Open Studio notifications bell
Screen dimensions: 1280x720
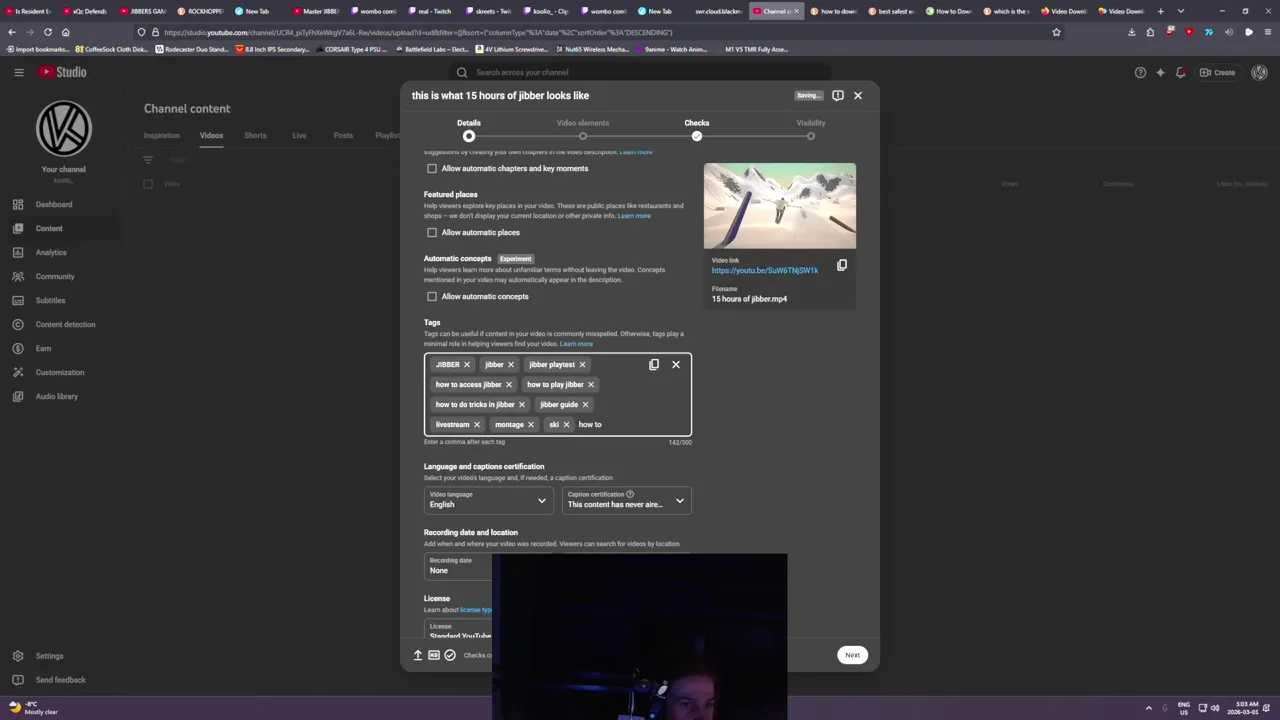tap(1181, 72)
